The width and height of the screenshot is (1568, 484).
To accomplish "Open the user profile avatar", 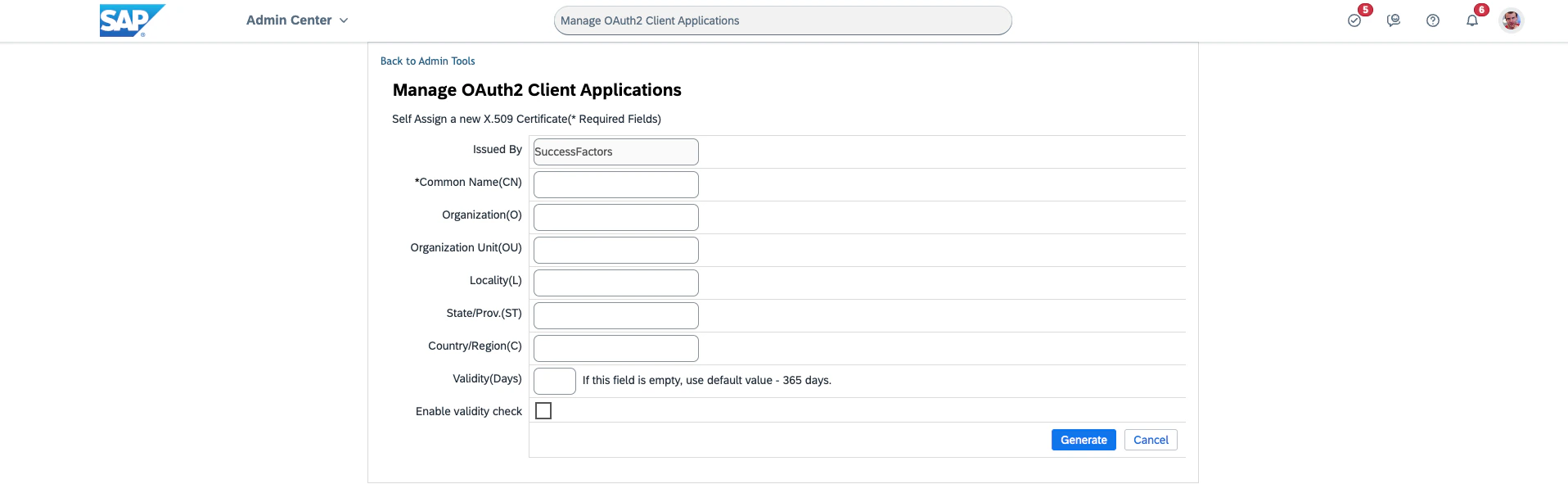I will [x=1512, y=20].
